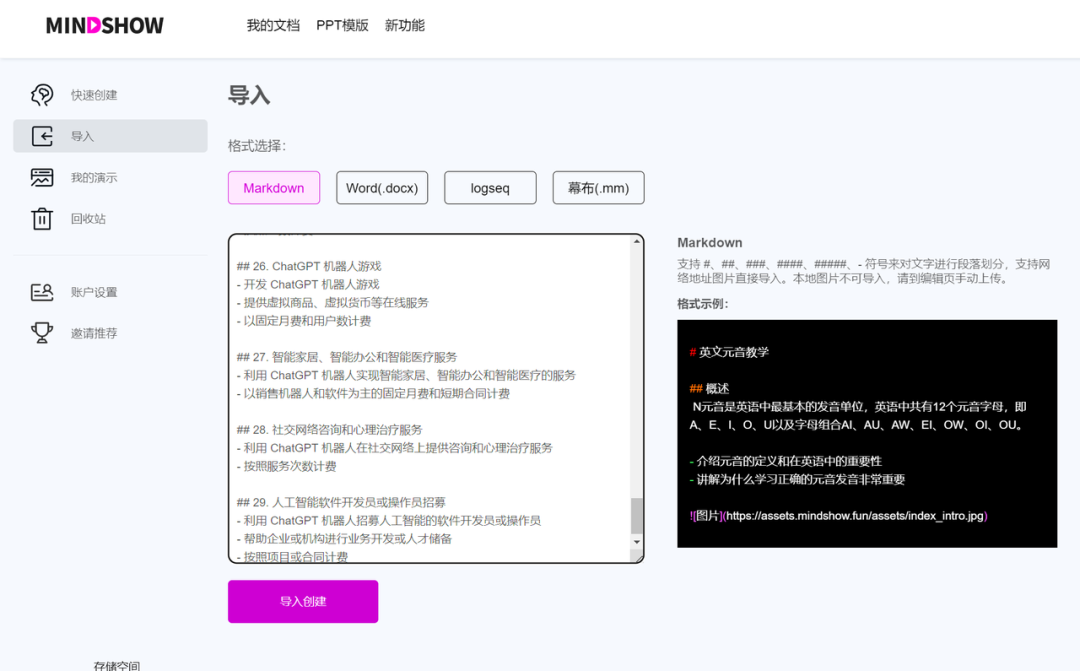The image size is (1080, 671).
Task: Open the 回收站 recycle bin icon
Action: coord(41,218)
